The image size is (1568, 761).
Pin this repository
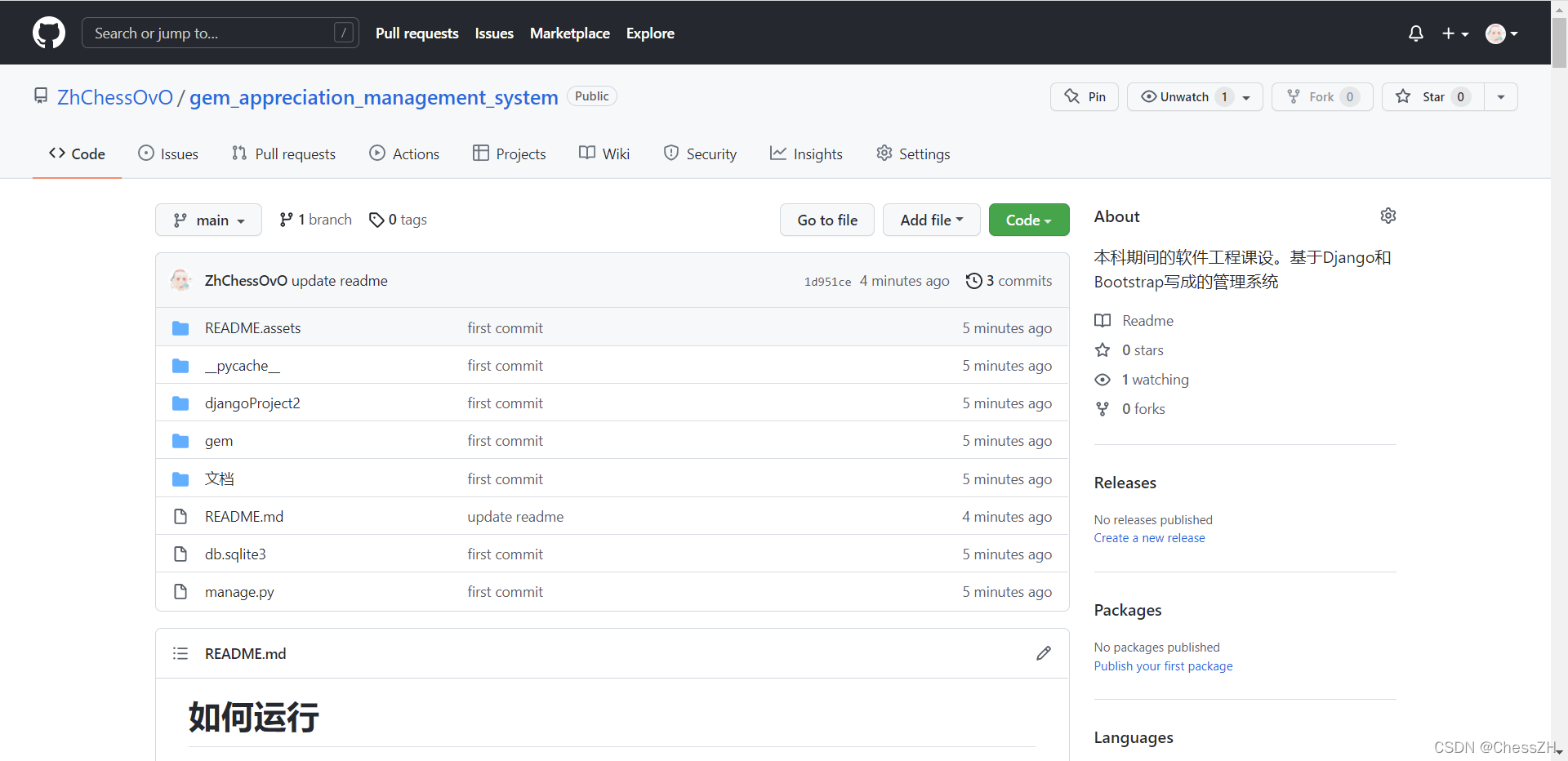tap(1085, 96)
